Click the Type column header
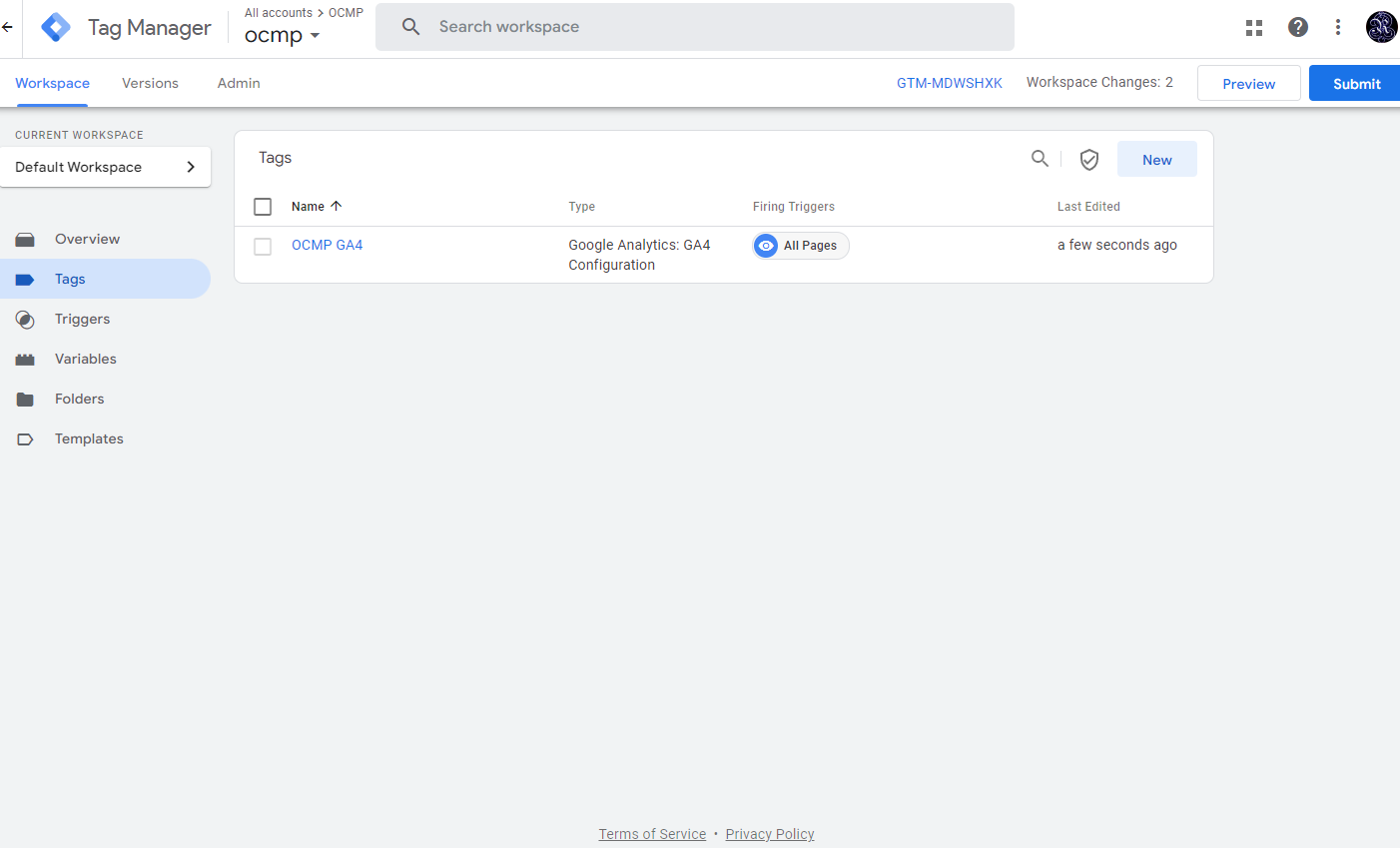This screenshot has height=848, width=1400. click(x=581, y=207)
